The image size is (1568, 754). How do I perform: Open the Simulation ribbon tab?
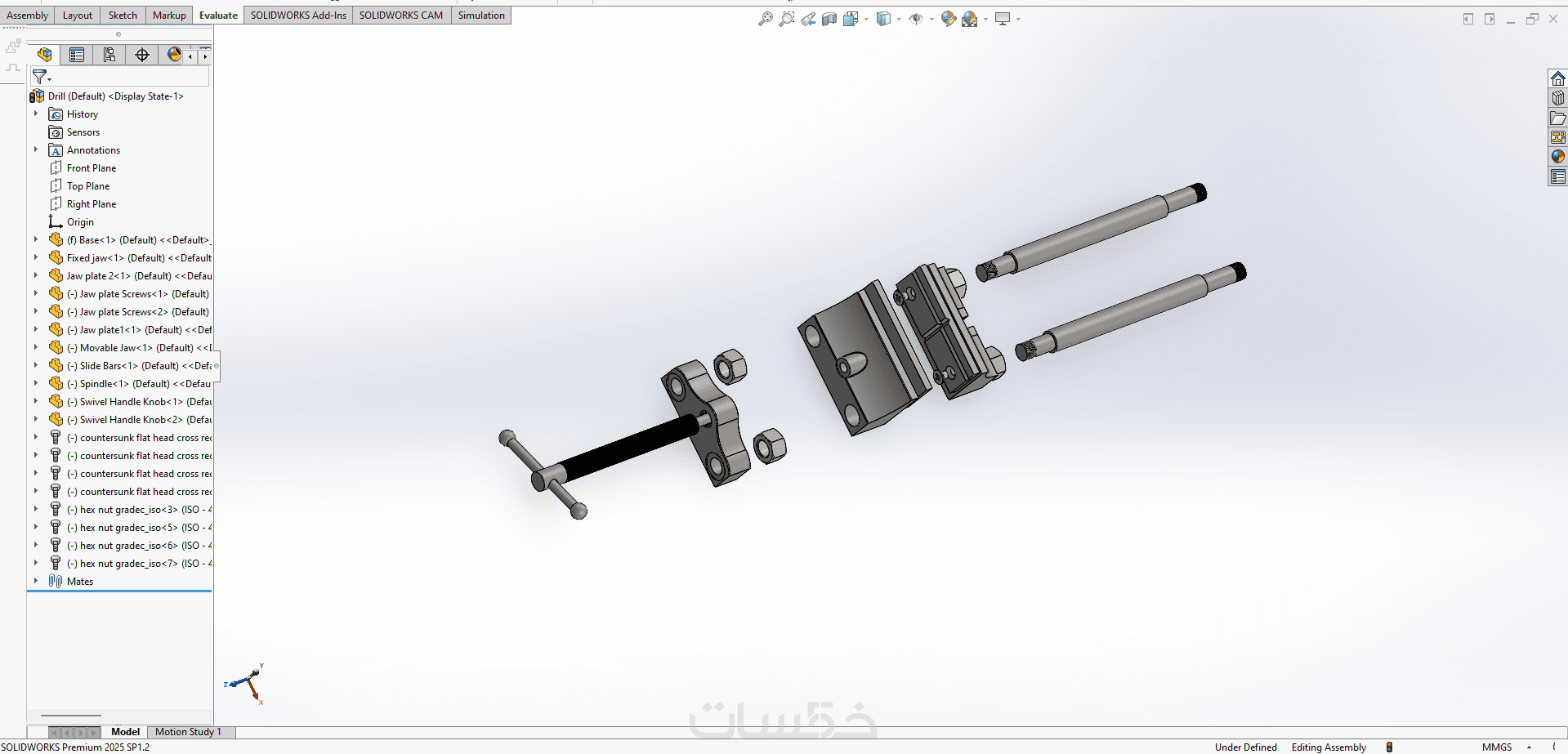481,15
